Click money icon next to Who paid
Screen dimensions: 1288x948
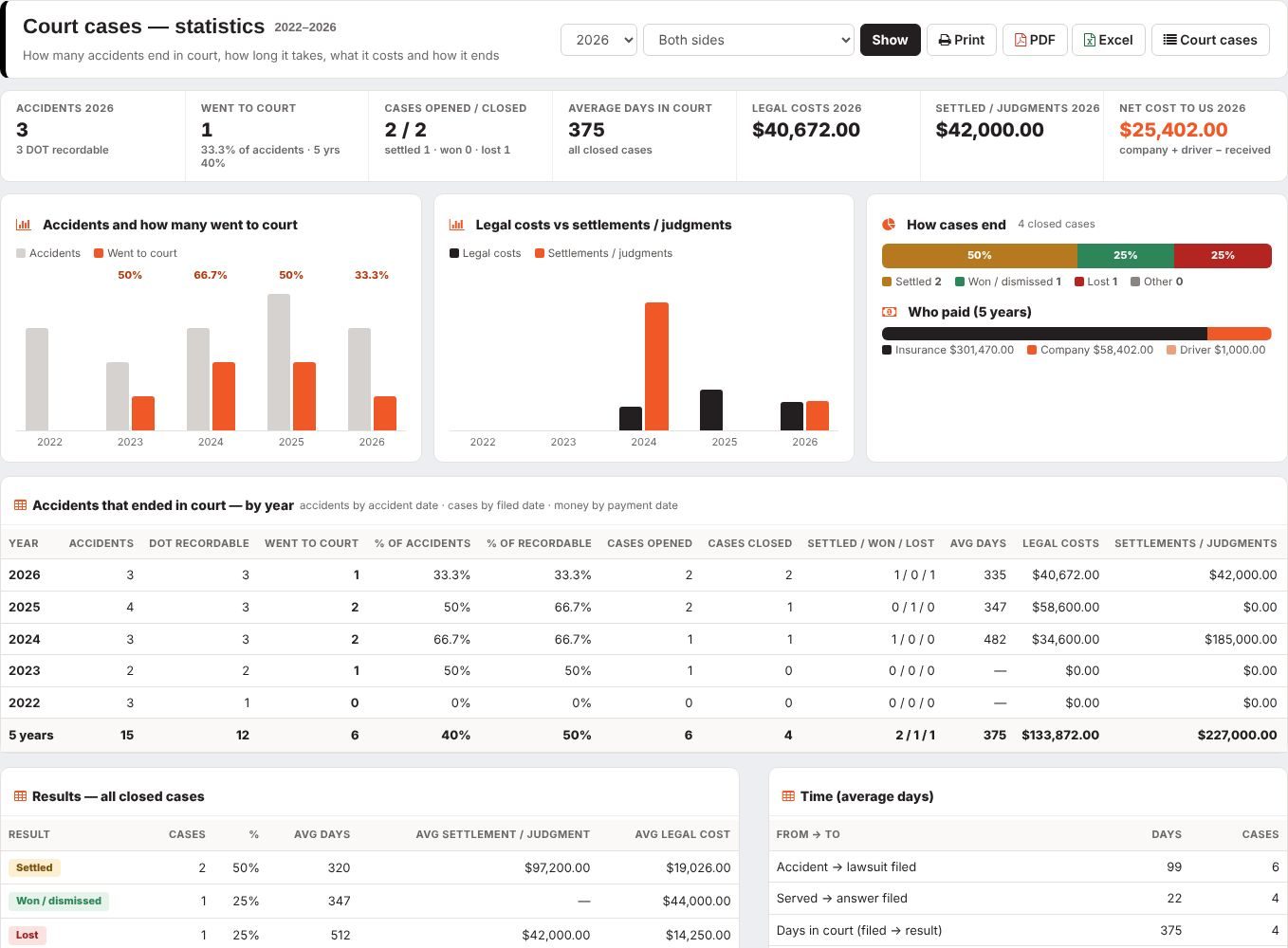[x=890, y=312]
